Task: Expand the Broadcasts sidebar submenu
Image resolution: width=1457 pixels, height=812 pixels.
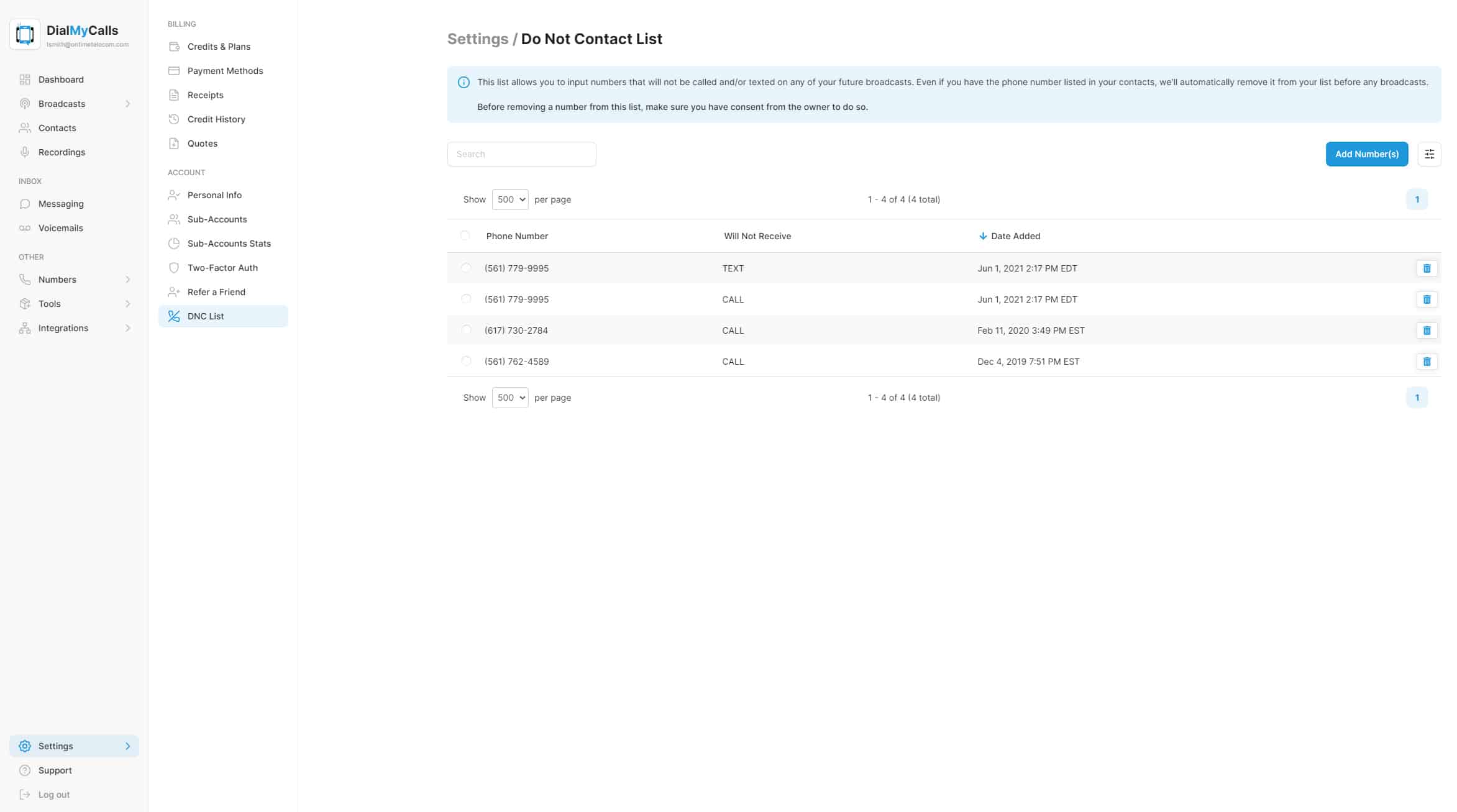Action: pos(127,104)
